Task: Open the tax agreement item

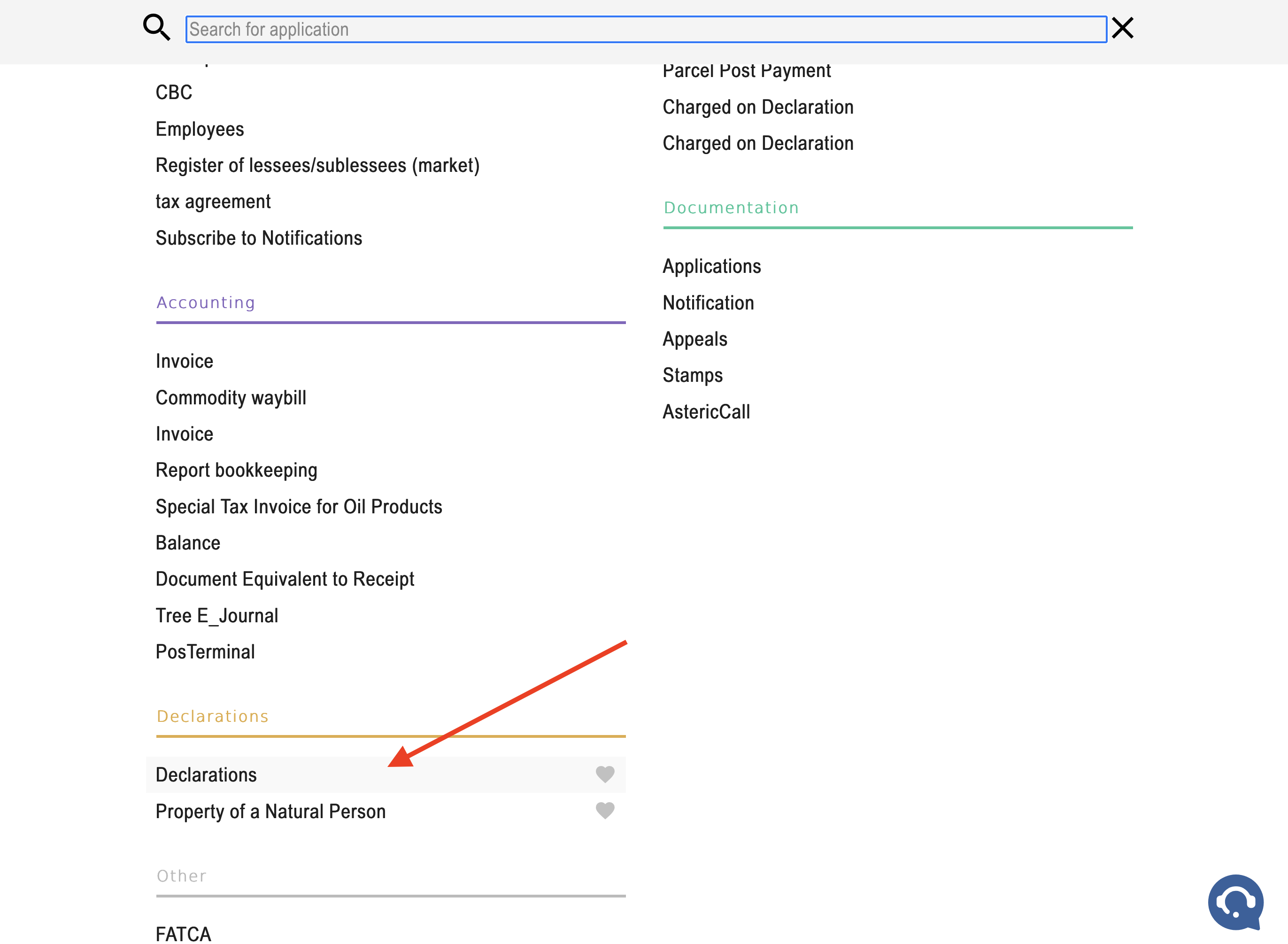Action: (x=213, y=201)
